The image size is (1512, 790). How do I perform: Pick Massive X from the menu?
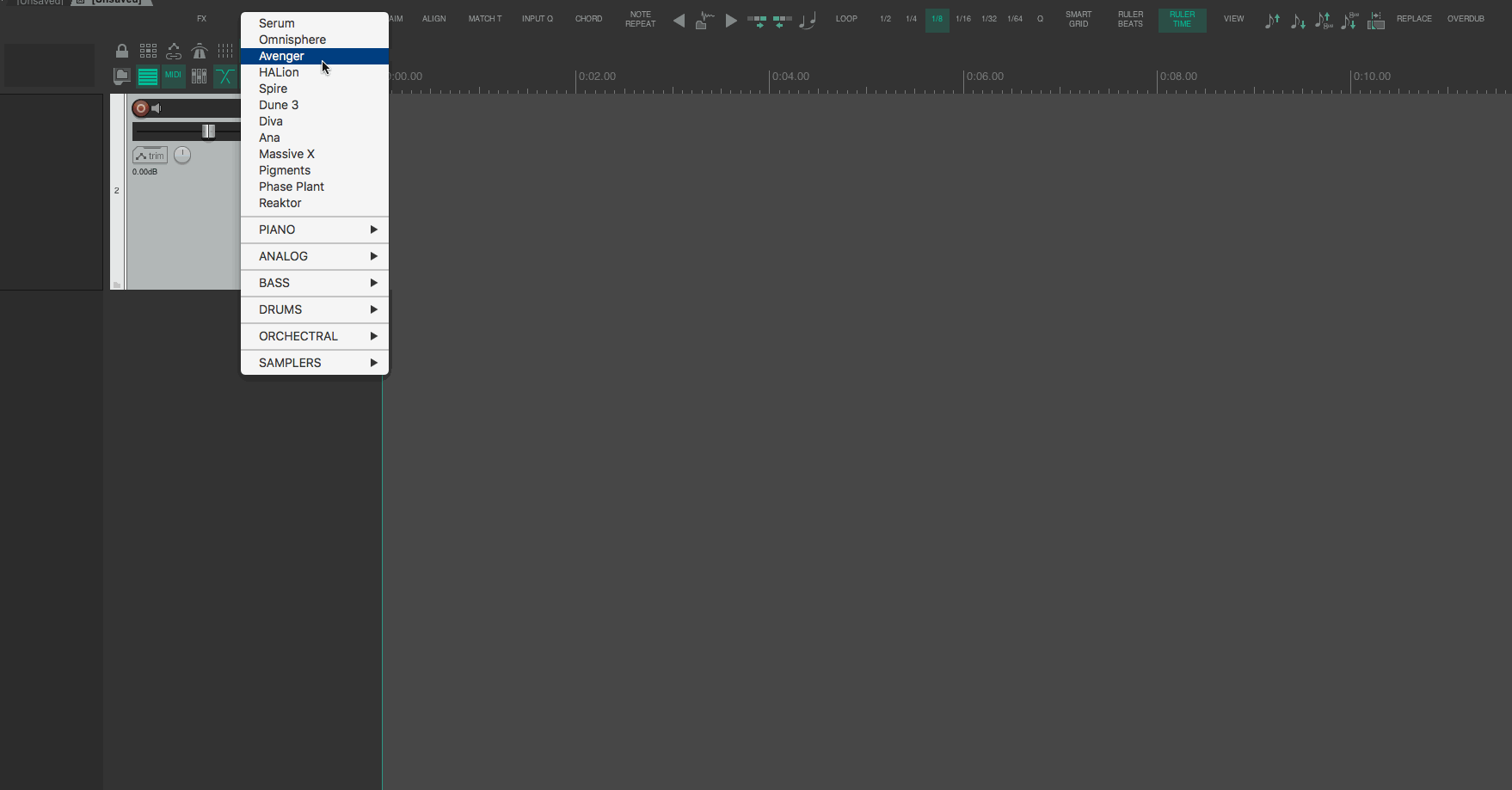coord(315,154)
